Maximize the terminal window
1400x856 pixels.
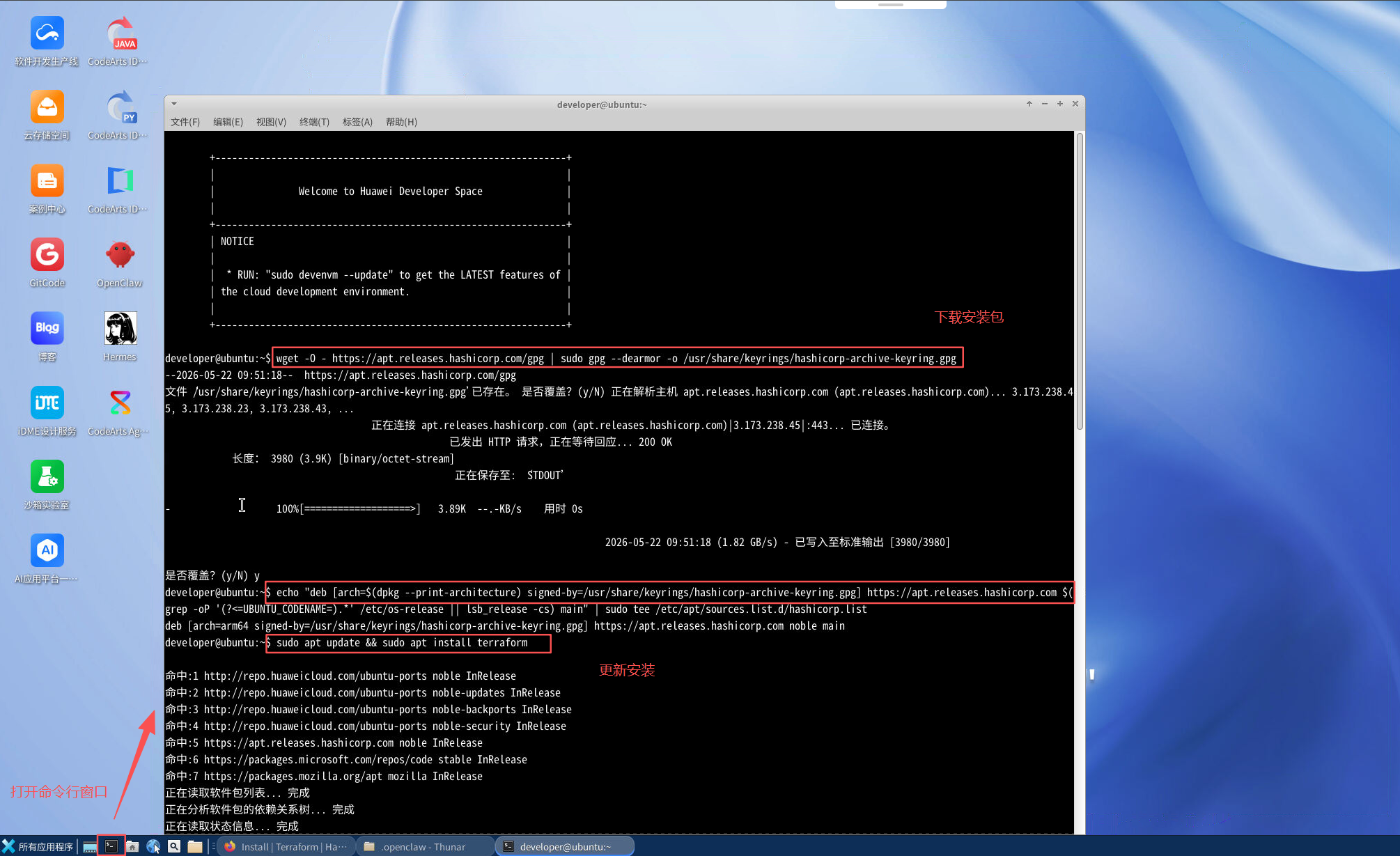(1060, 104)
